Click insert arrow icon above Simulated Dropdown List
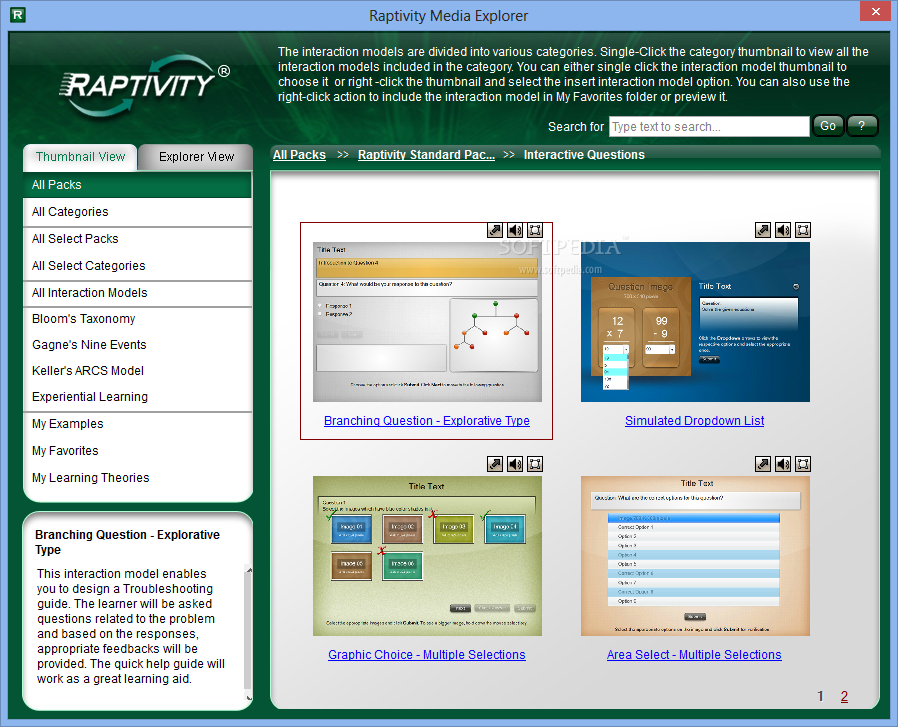Viewport: 898px width, 727px height. point(763,230)
